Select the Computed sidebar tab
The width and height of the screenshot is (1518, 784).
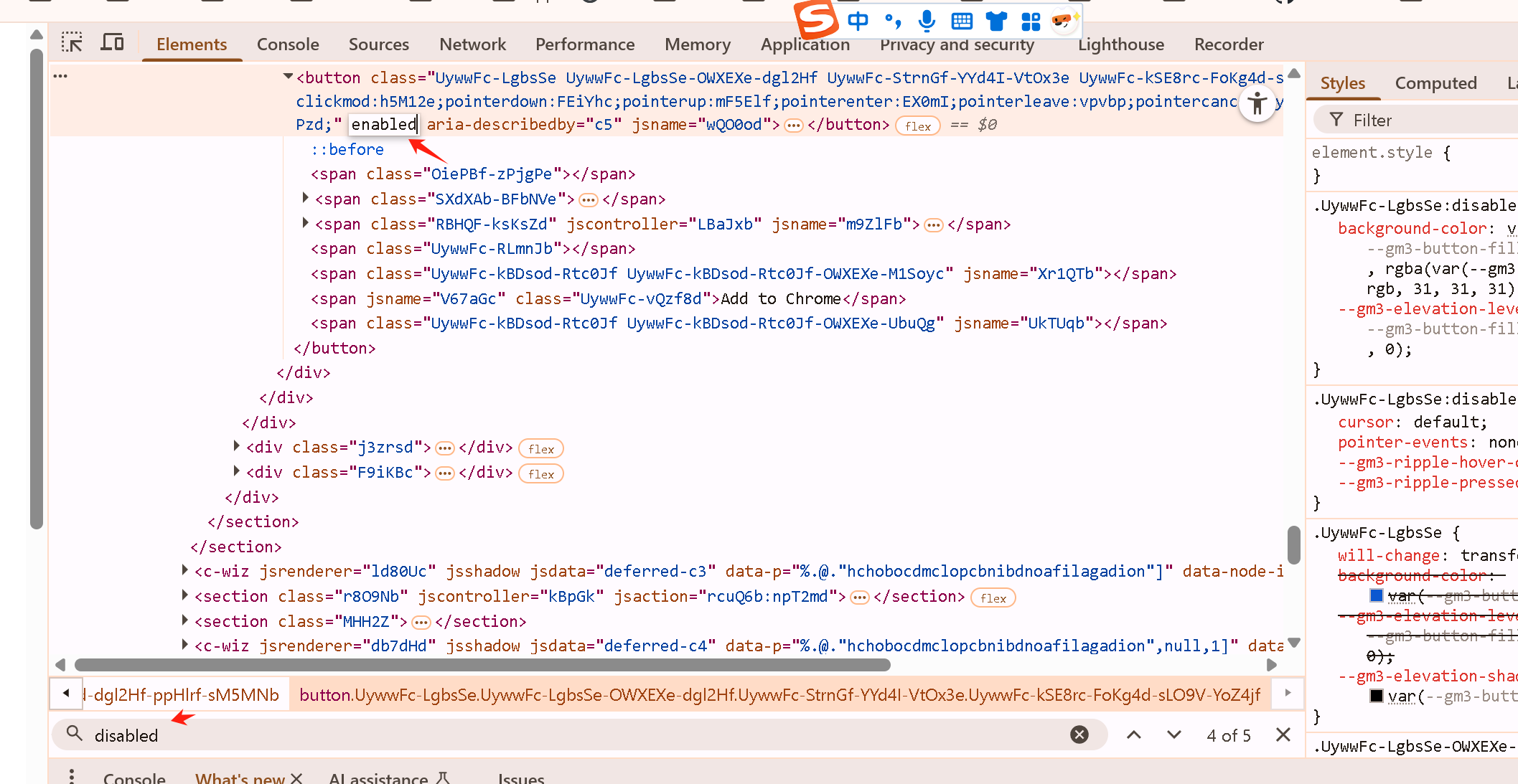1435,83
